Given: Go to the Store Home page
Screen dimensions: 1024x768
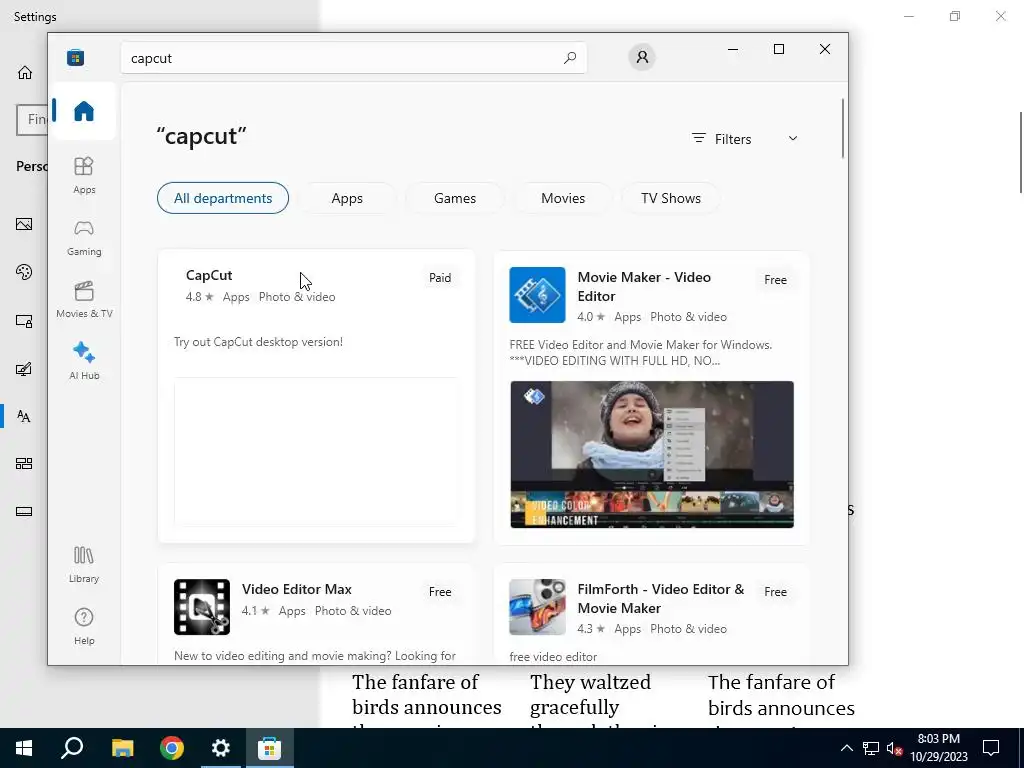Looking at the screenshot, I should click(84, 111).
